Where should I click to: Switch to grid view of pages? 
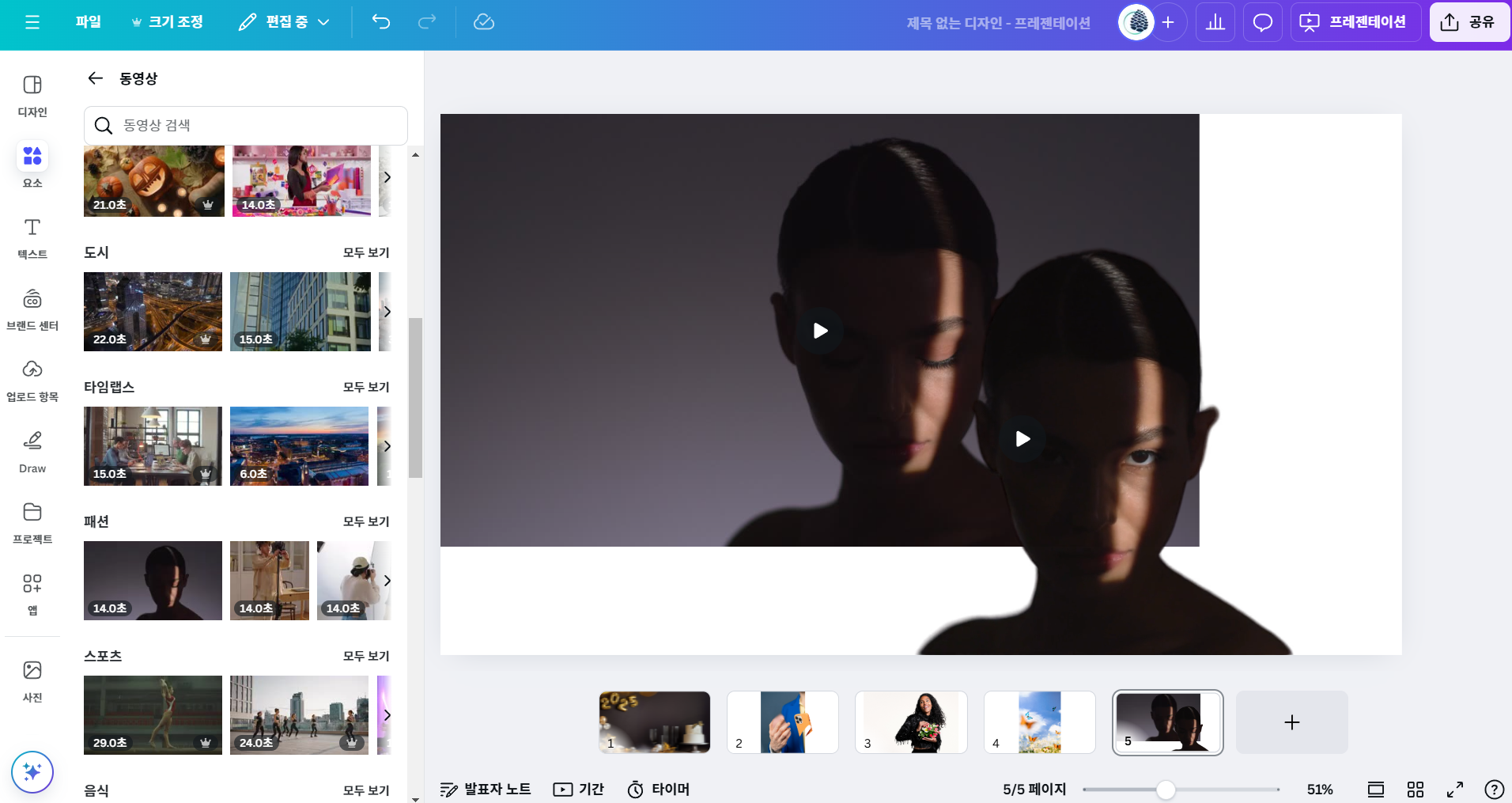point(1416,790)
